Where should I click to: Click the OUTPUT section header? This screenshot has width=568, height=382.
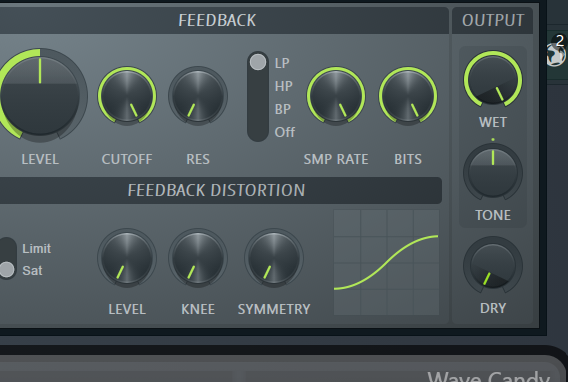[x=493, y=20]
